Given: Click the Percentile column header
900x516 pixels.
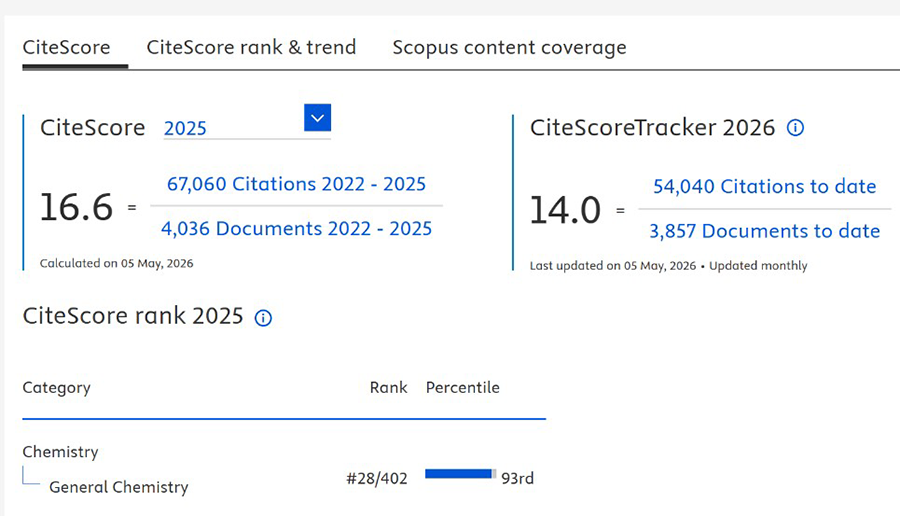Looking at the screenshot, I should click(463, 387).
